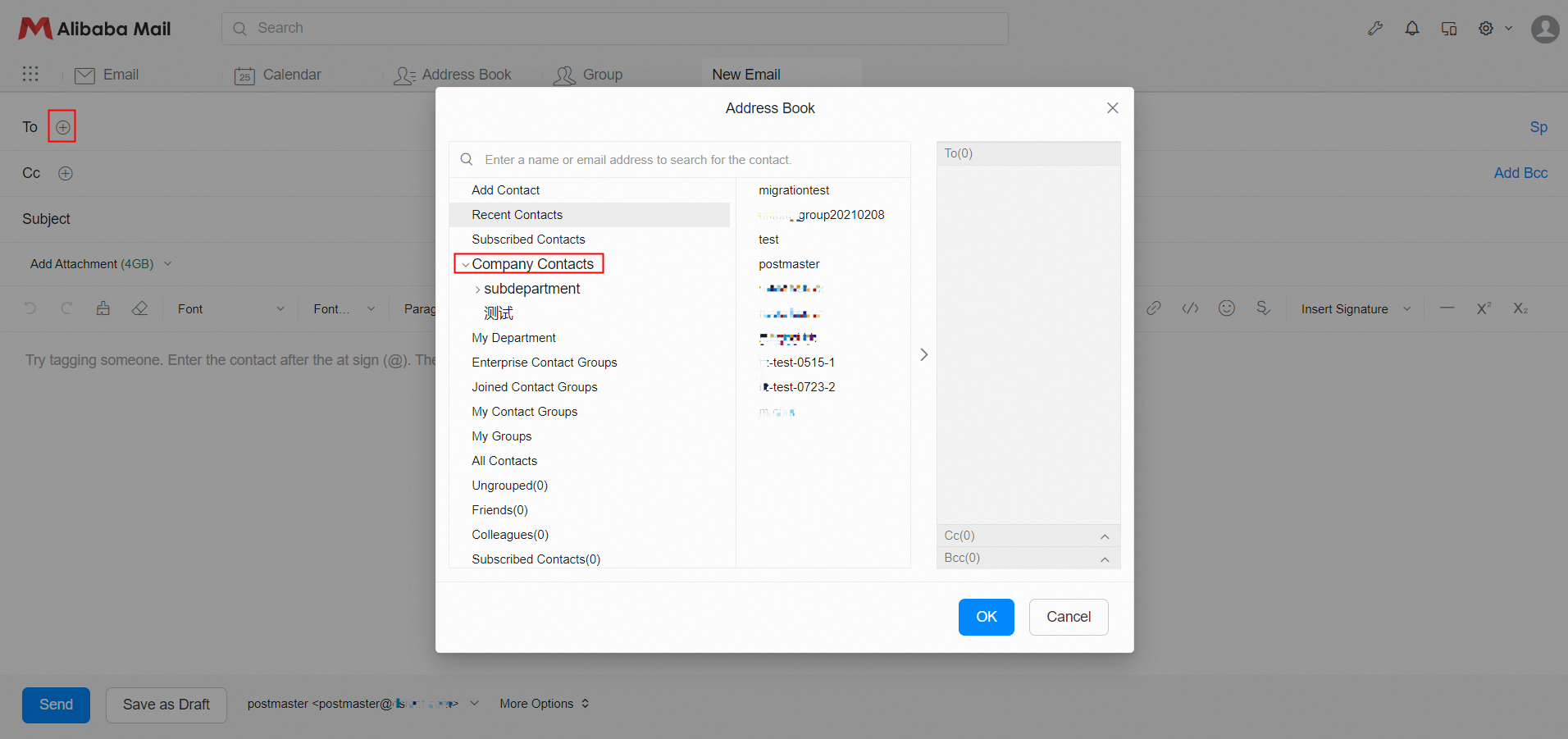Switch to Address Book module

click(x=453, y=75)
